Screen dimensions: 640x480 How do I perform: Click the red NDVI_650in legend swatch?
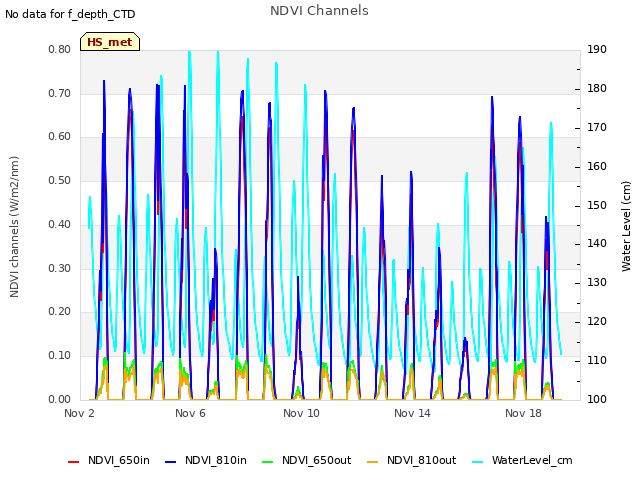[x=73, y=462]
